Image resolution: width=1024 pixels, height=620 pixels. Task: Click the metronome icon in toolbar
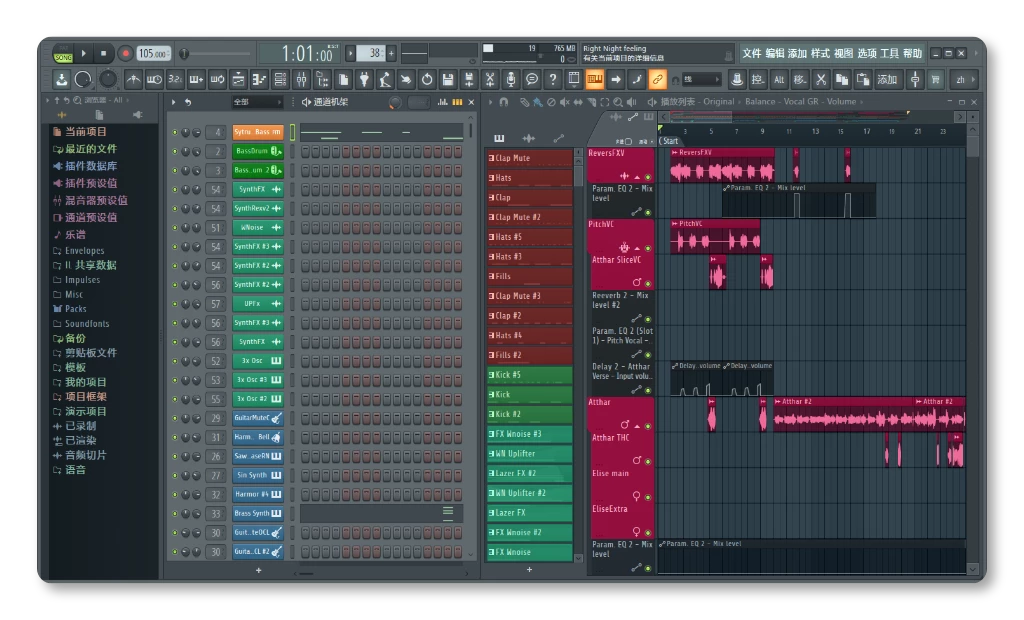click(133, 80)
